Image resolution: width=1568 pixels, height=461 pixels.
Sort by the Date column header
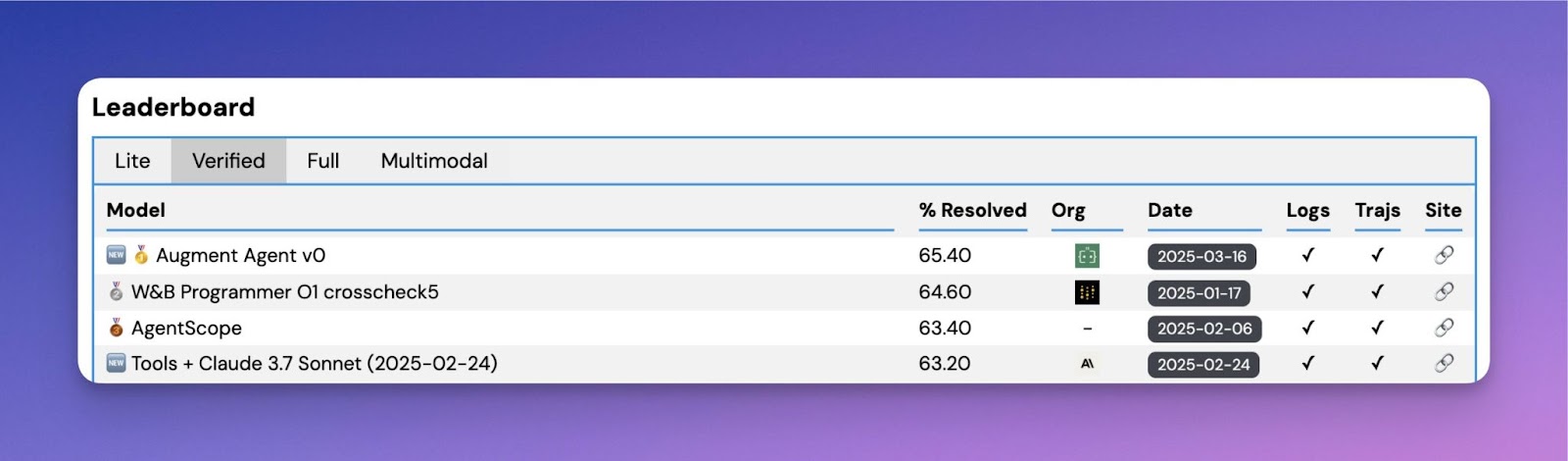click(1170, 210)
